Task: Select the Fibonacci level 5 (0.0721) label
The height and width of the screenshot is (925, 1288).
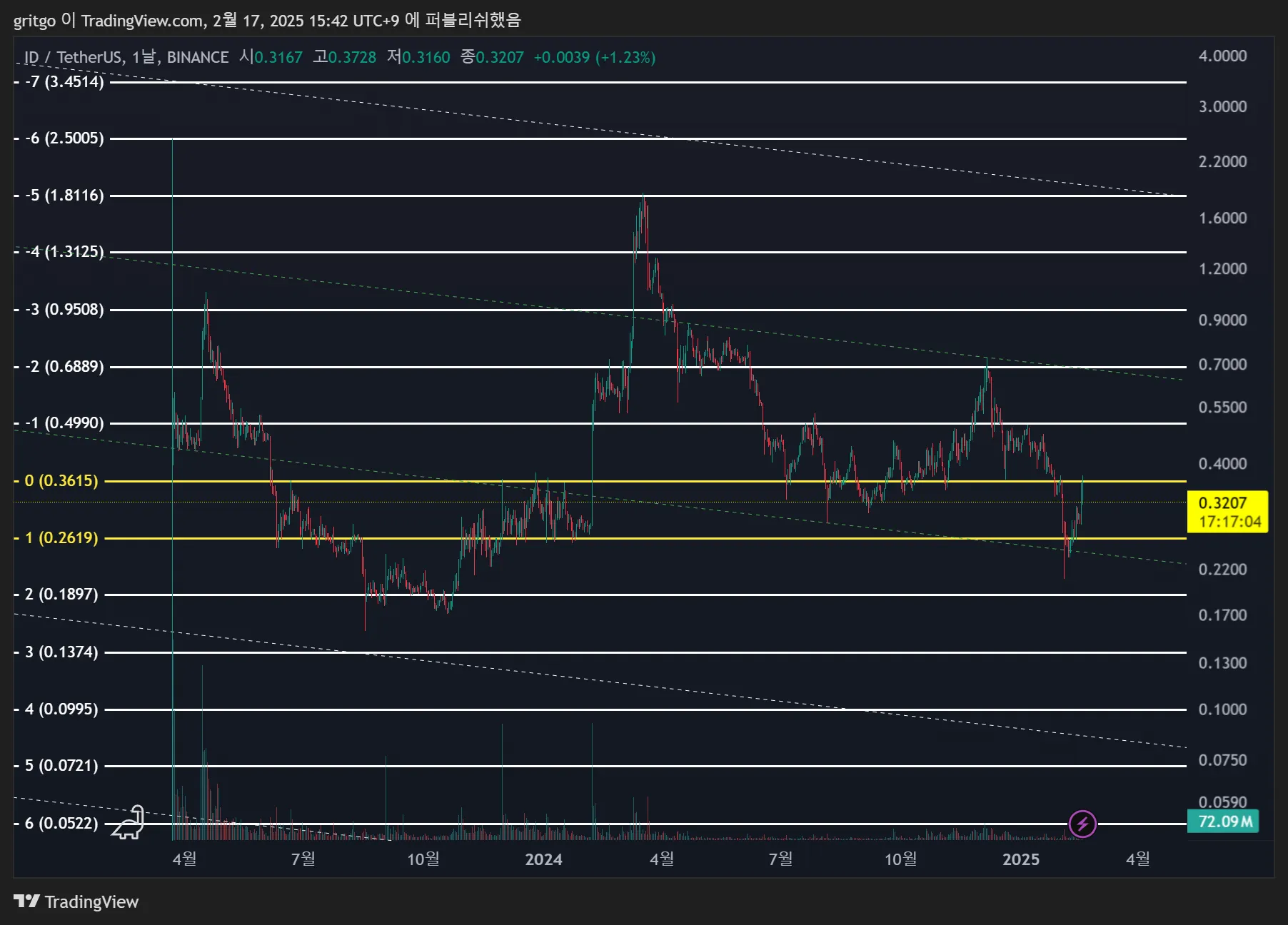Action: (x=61, y=765)
